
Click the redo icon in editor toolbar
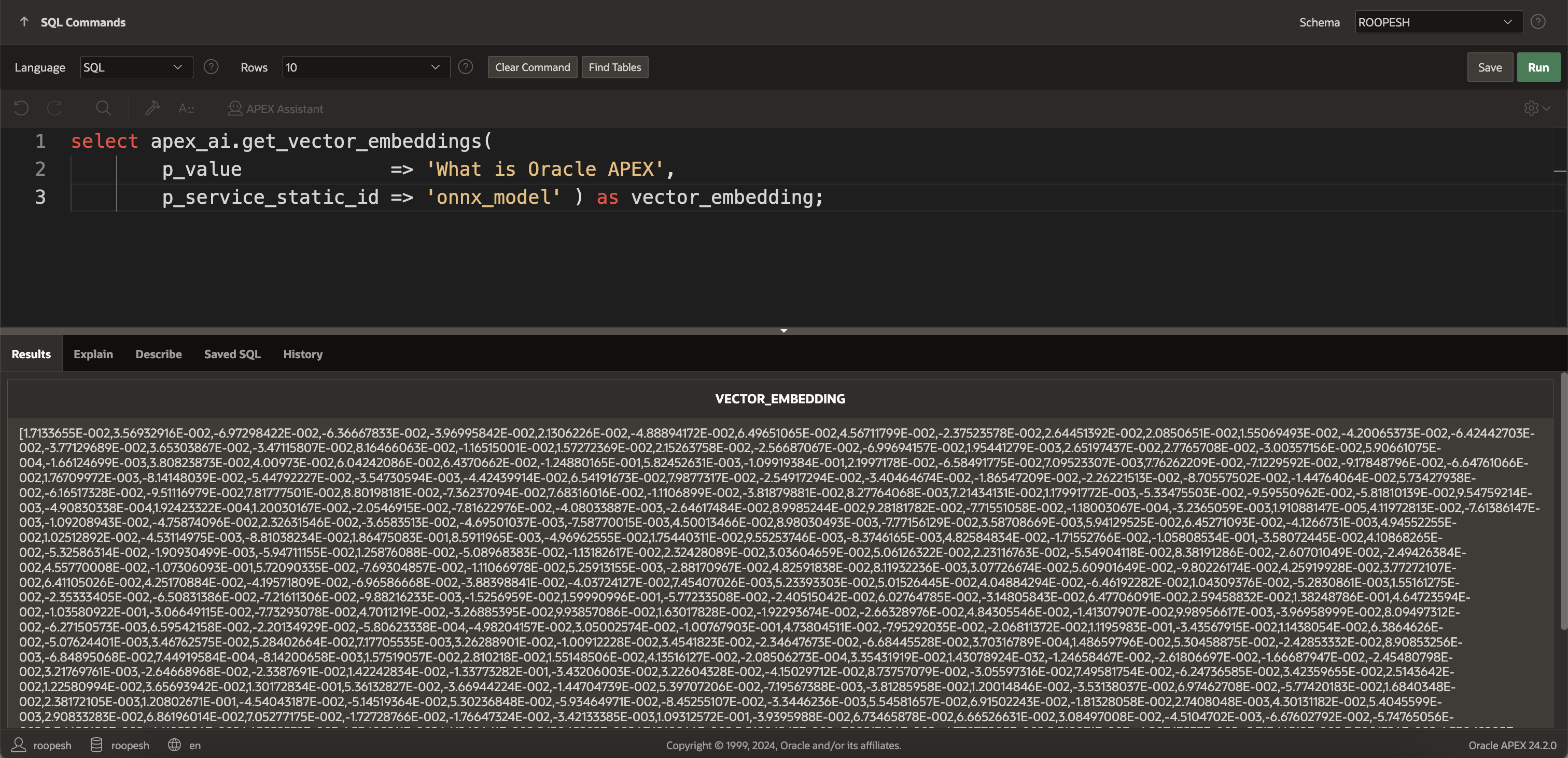(x=55, y=108)
